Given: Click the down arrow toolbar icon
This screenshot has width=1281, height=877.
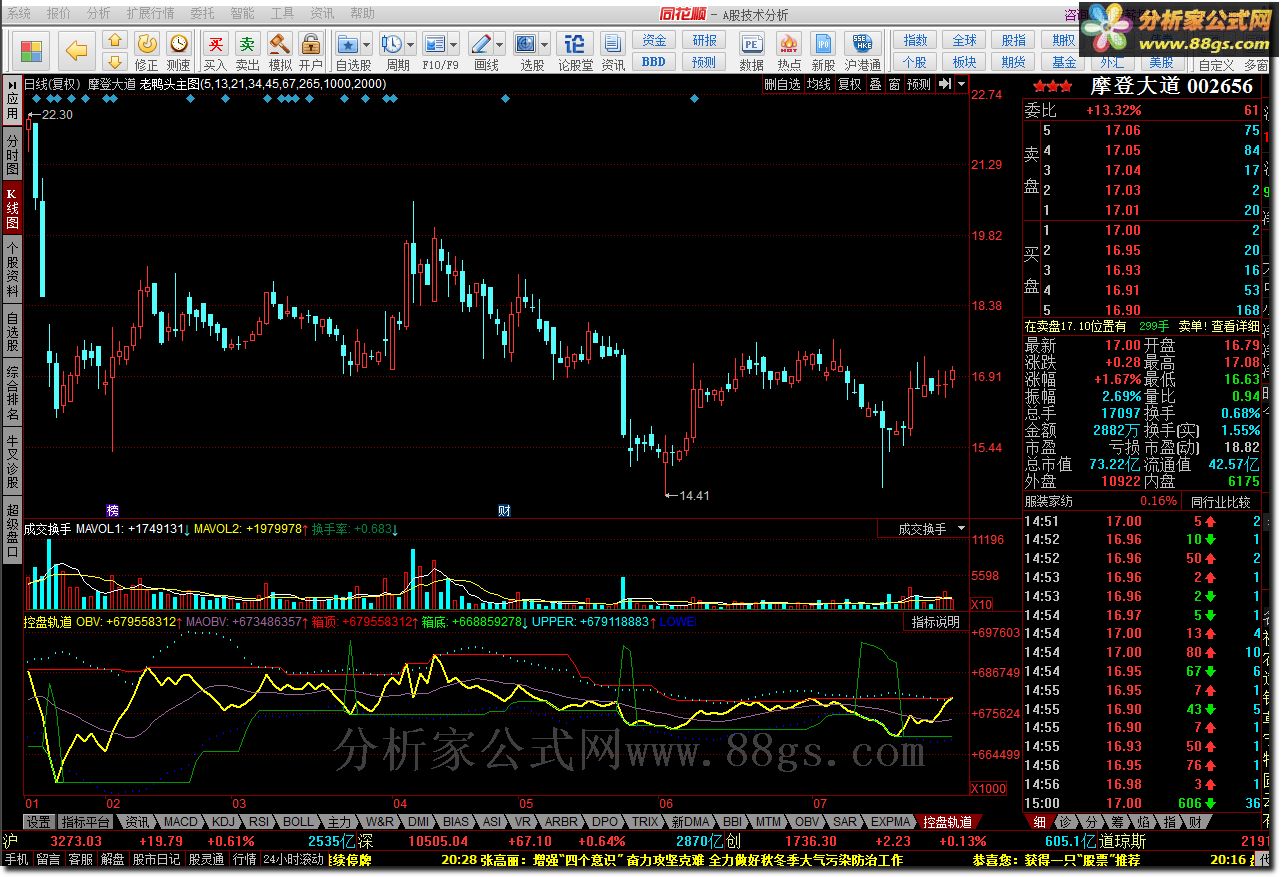Looking at the screenshot, I should coord(115,61).
